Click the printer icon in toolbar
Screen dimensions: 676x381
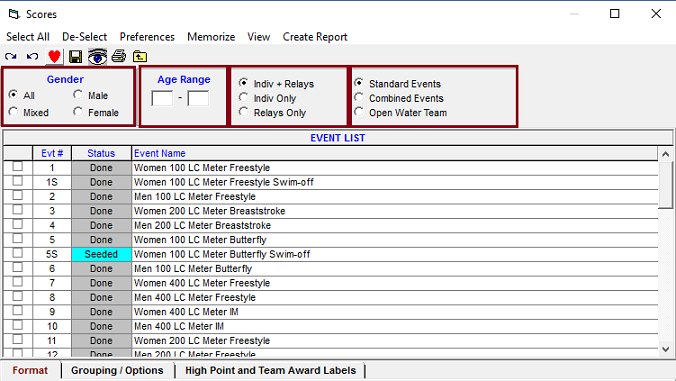[x=119, y=56]
